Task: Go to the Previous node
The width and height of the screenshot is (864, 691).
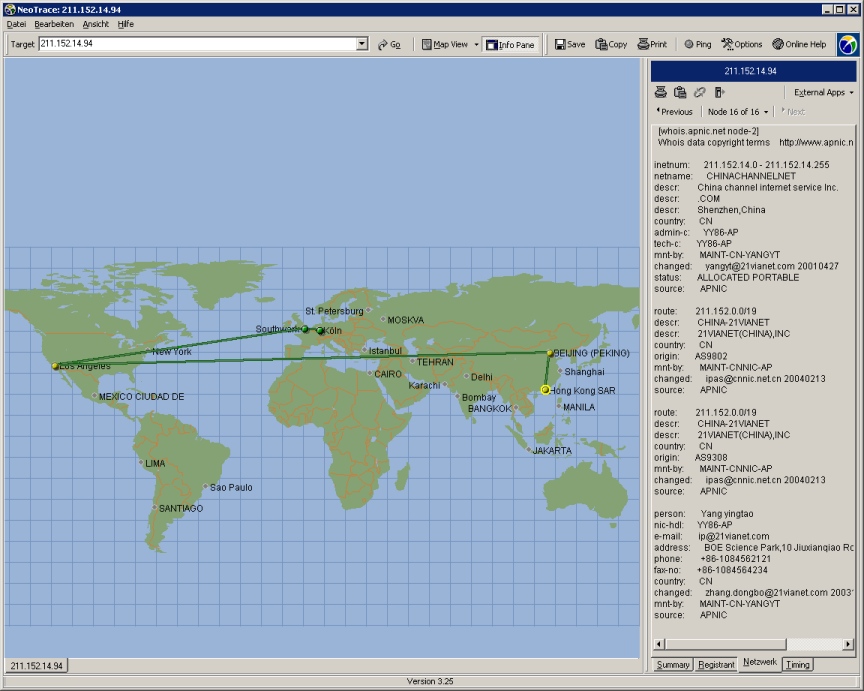Action: [x=674, y=112]
